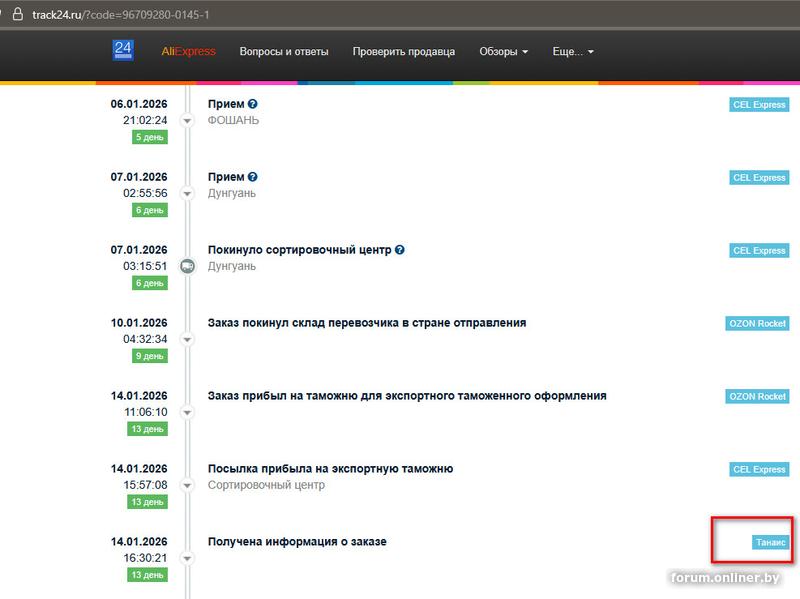
Task: Click the address bar URL track24.ru
Action: click(x=120, y=14)
